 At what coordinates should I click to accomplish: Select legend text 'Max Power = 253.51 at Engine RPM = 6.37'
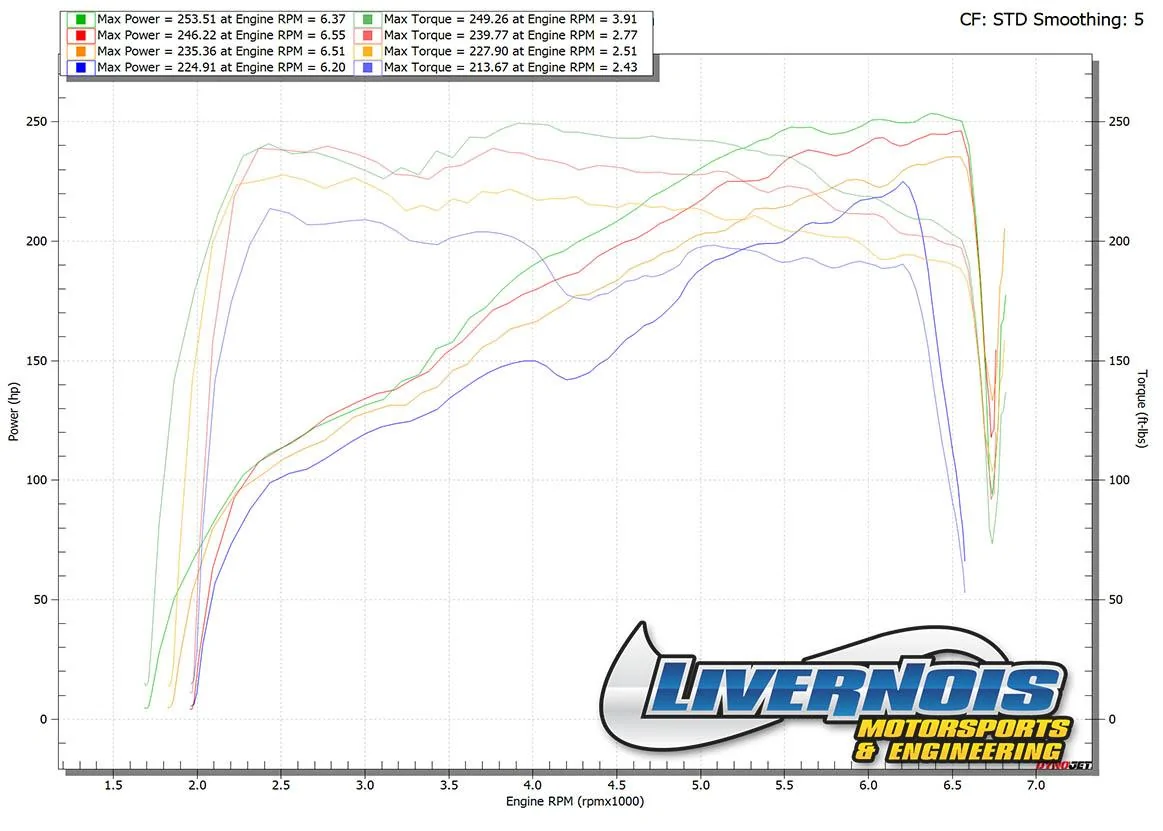pyautogui.click(x=221, y=19)
